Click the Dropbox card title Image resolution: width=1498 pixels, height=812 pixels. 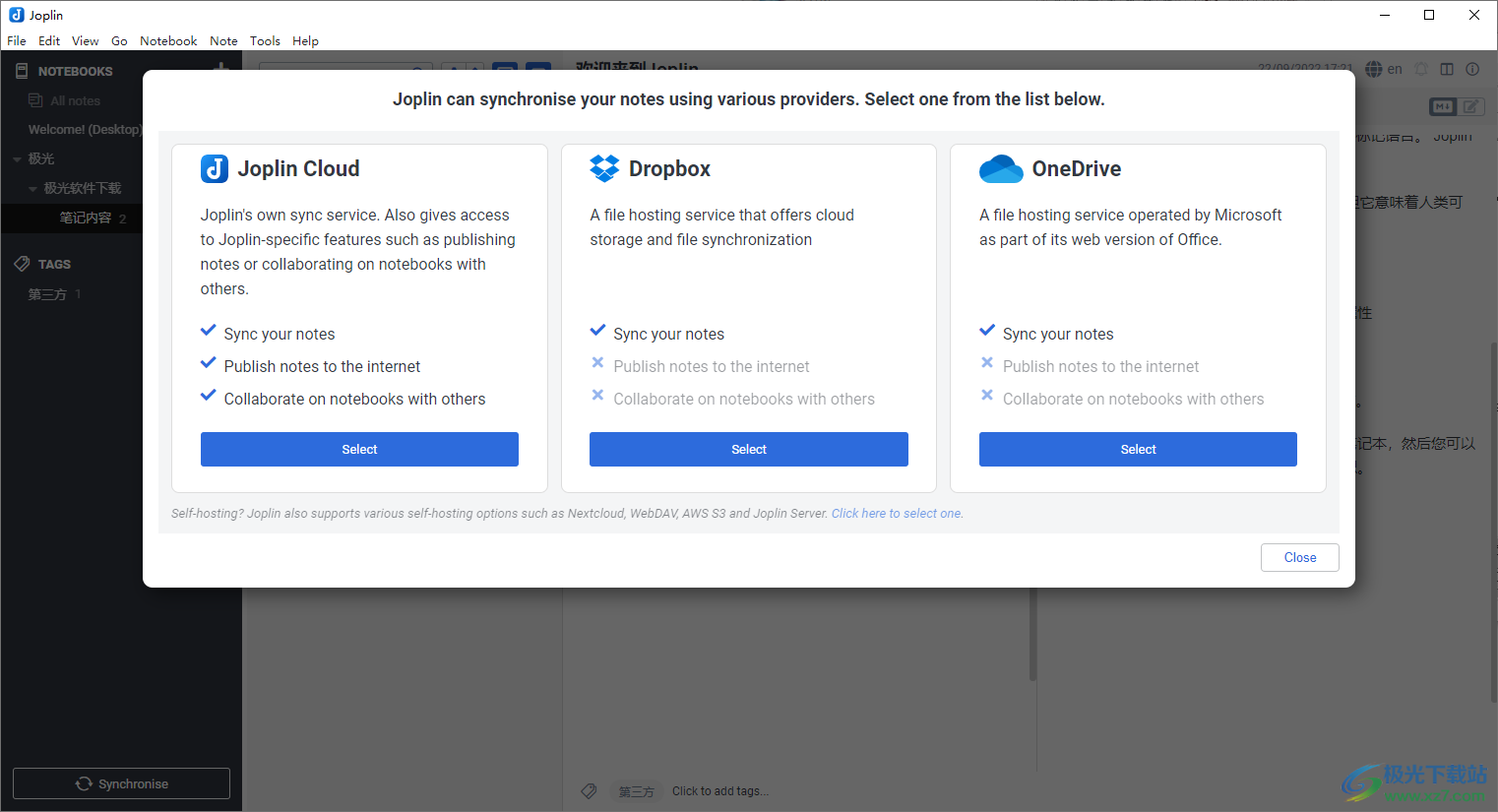669,169
